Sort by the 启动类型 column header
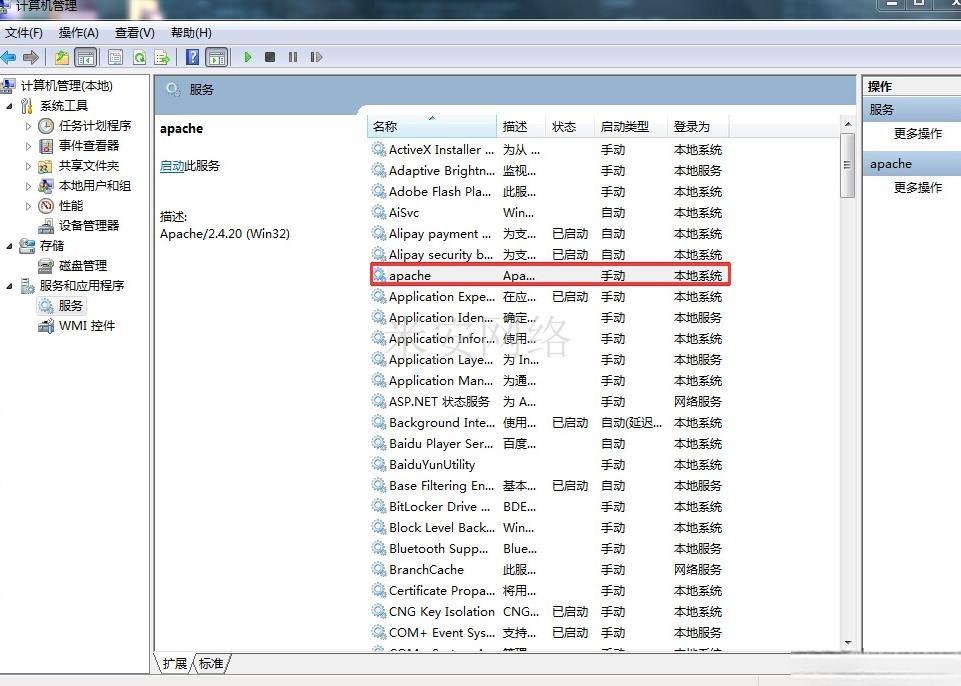Screen dimensions: 961x686 coord(631,126)
